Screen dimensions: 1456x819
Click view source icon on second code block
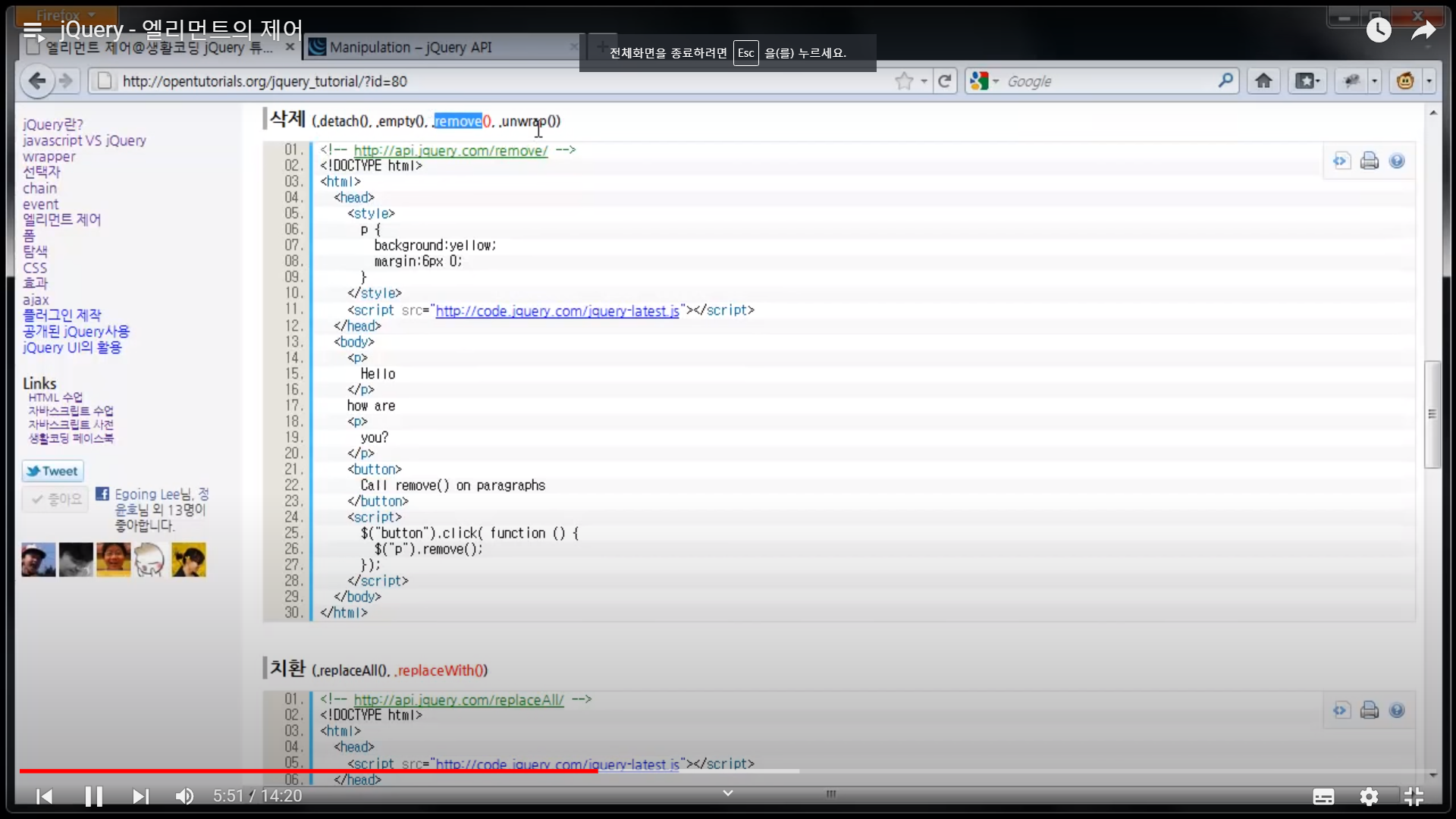pyautogui.click(x=1341, y=711)
